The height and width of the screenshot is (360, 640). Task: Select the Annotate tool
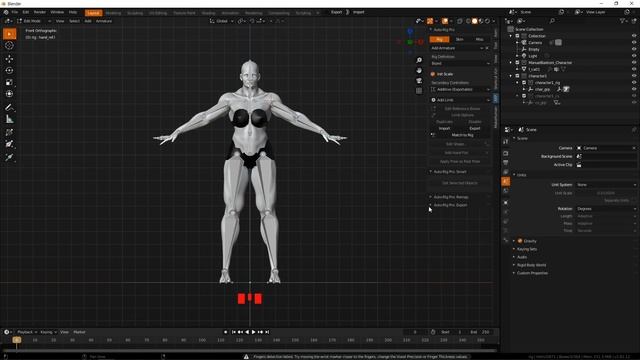tap(9, 108)
